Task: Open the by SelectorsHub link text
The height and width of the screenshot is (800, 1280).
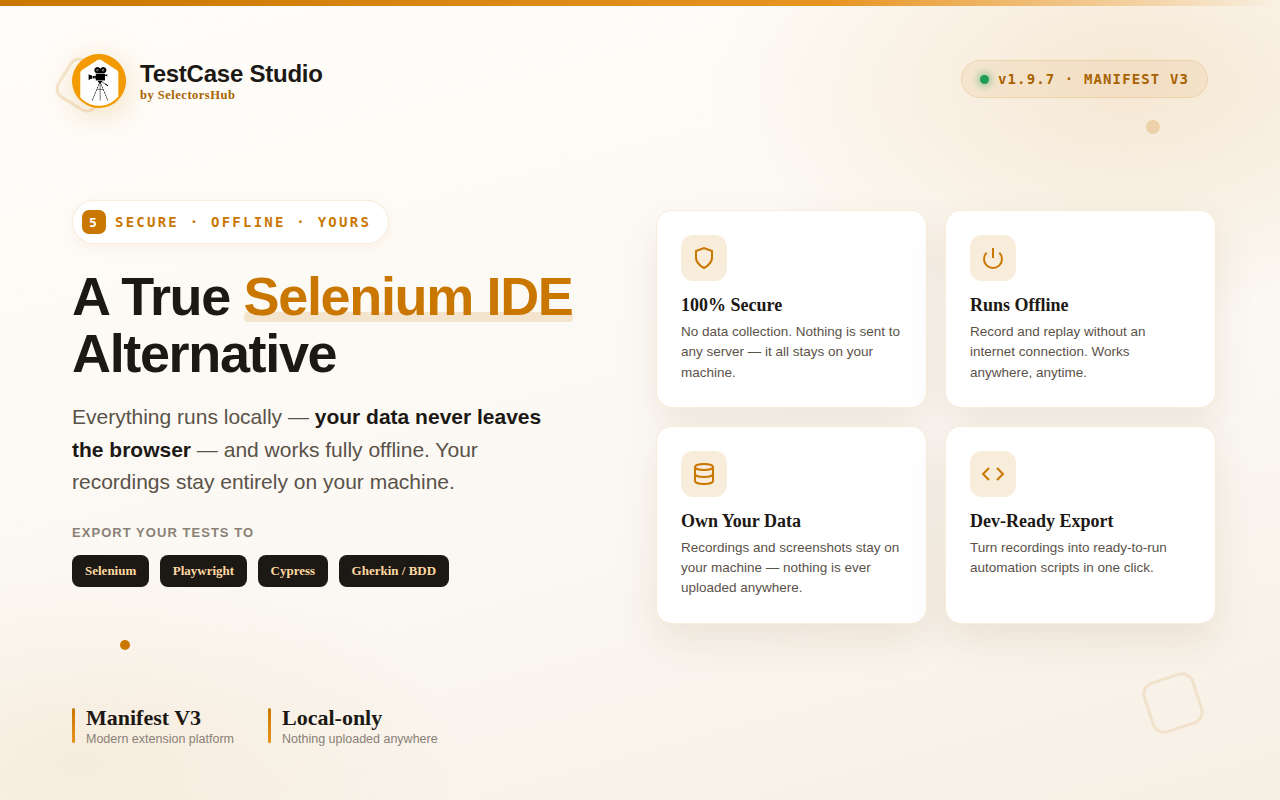Action: point(187,95)
